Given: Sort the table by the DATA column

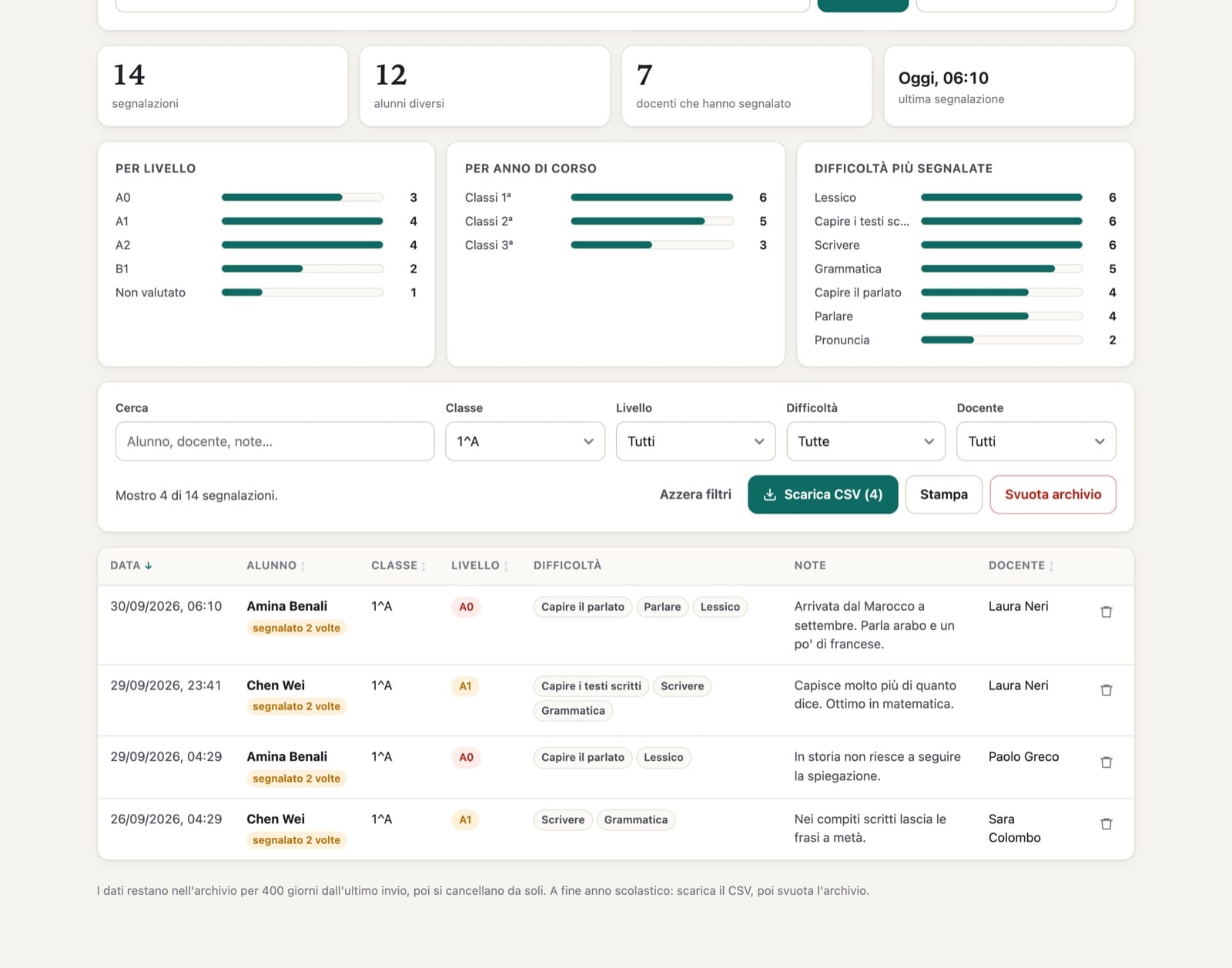Looking at the screenshot, I should (x=131, y=565).
